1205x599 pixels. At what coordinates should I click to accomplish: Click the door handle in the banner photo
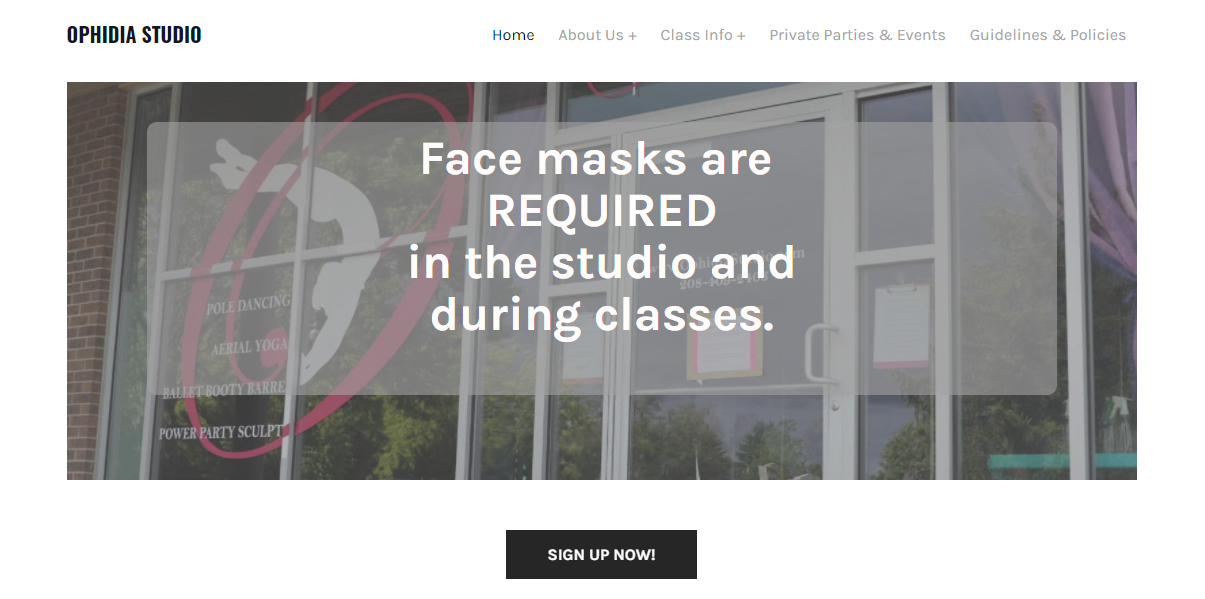pos(820,355)
